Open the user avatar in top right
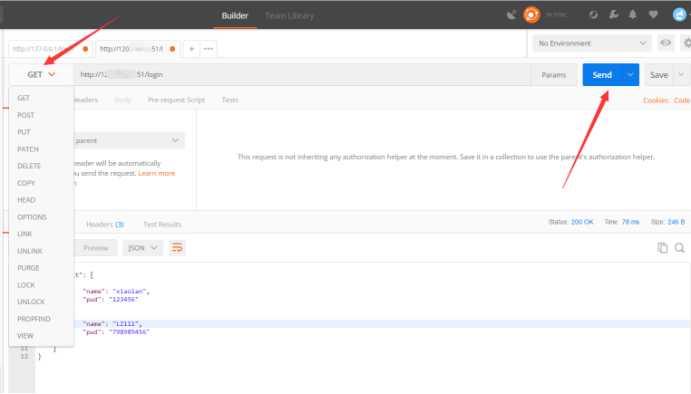Screen dimensions: 691x394 (x=679, y=15)
